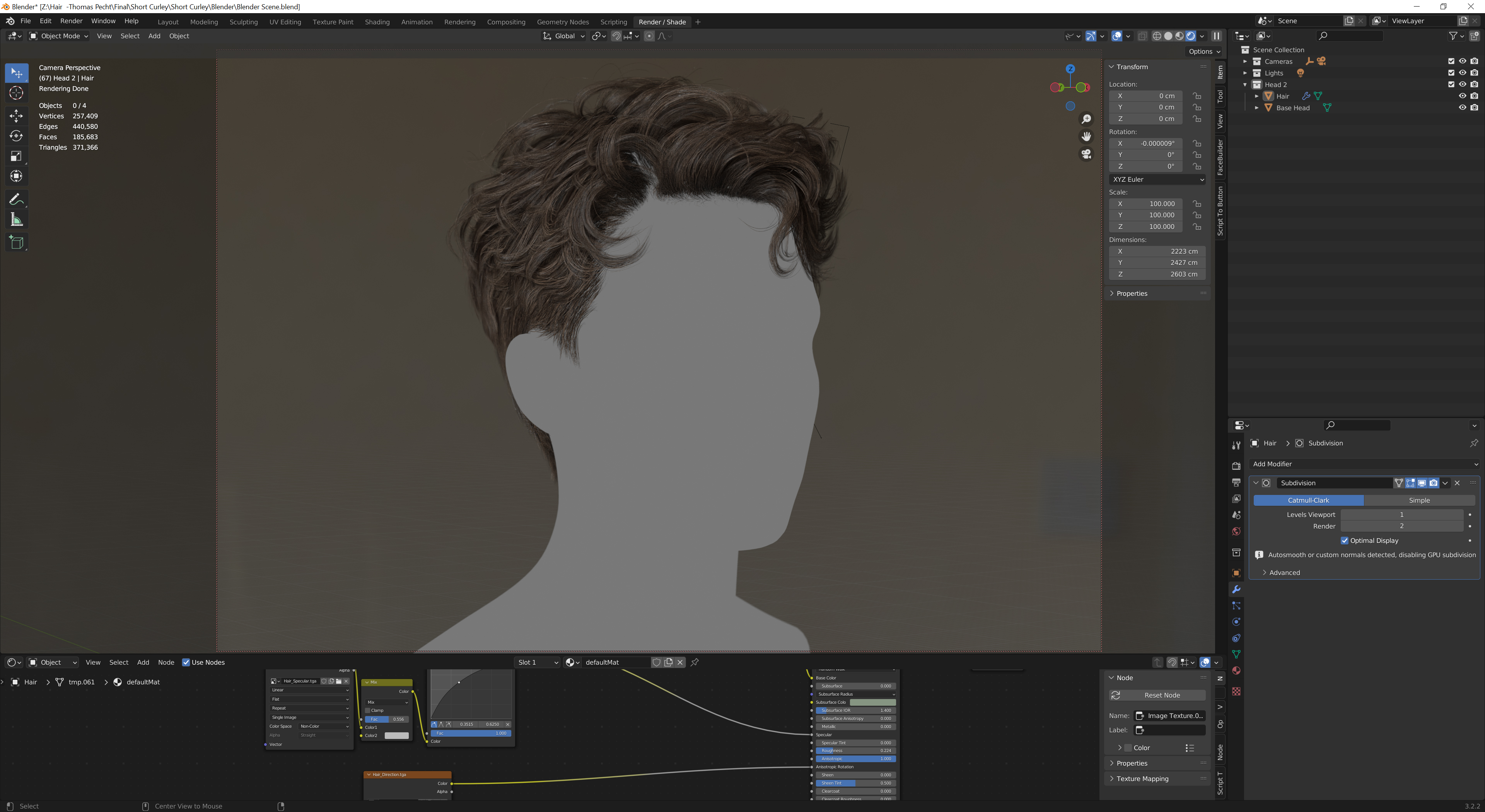The width and height of the screenshot is (1485, 812).
Task: Pick the Measure tool
Action: tap(16, 220)
